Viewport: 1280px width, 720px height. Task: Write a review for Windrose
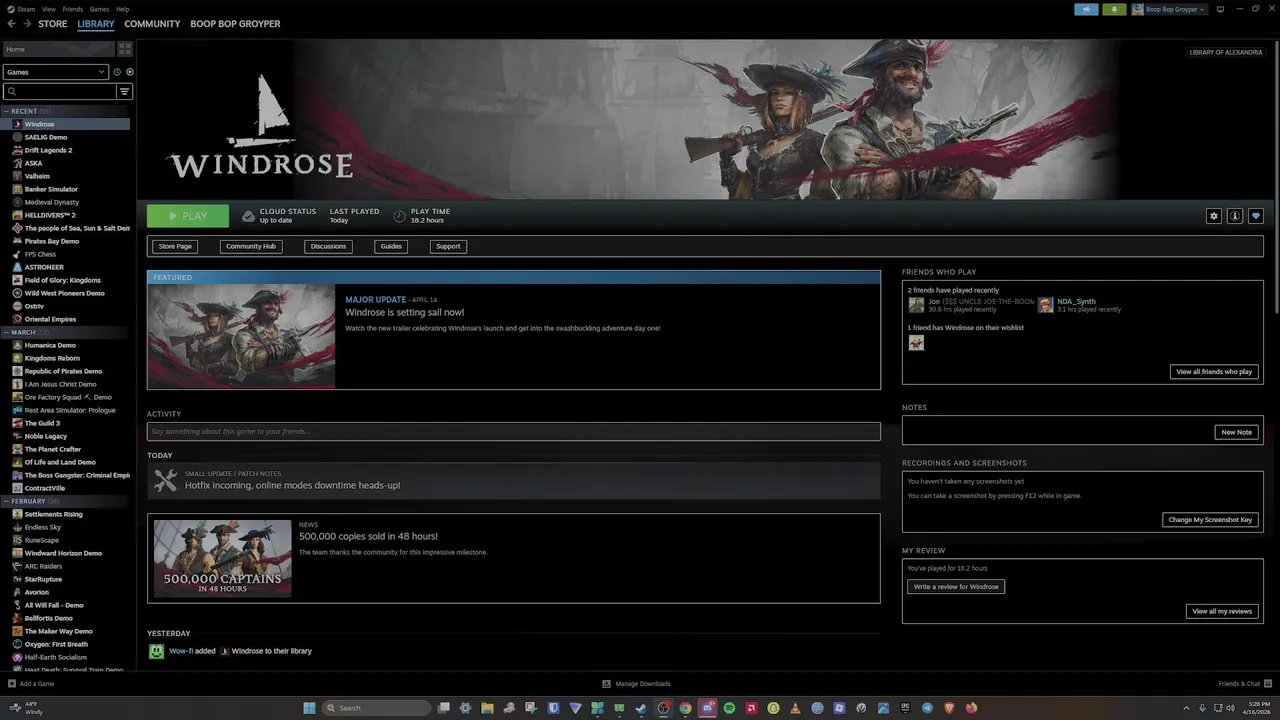[x=956, y=587]
